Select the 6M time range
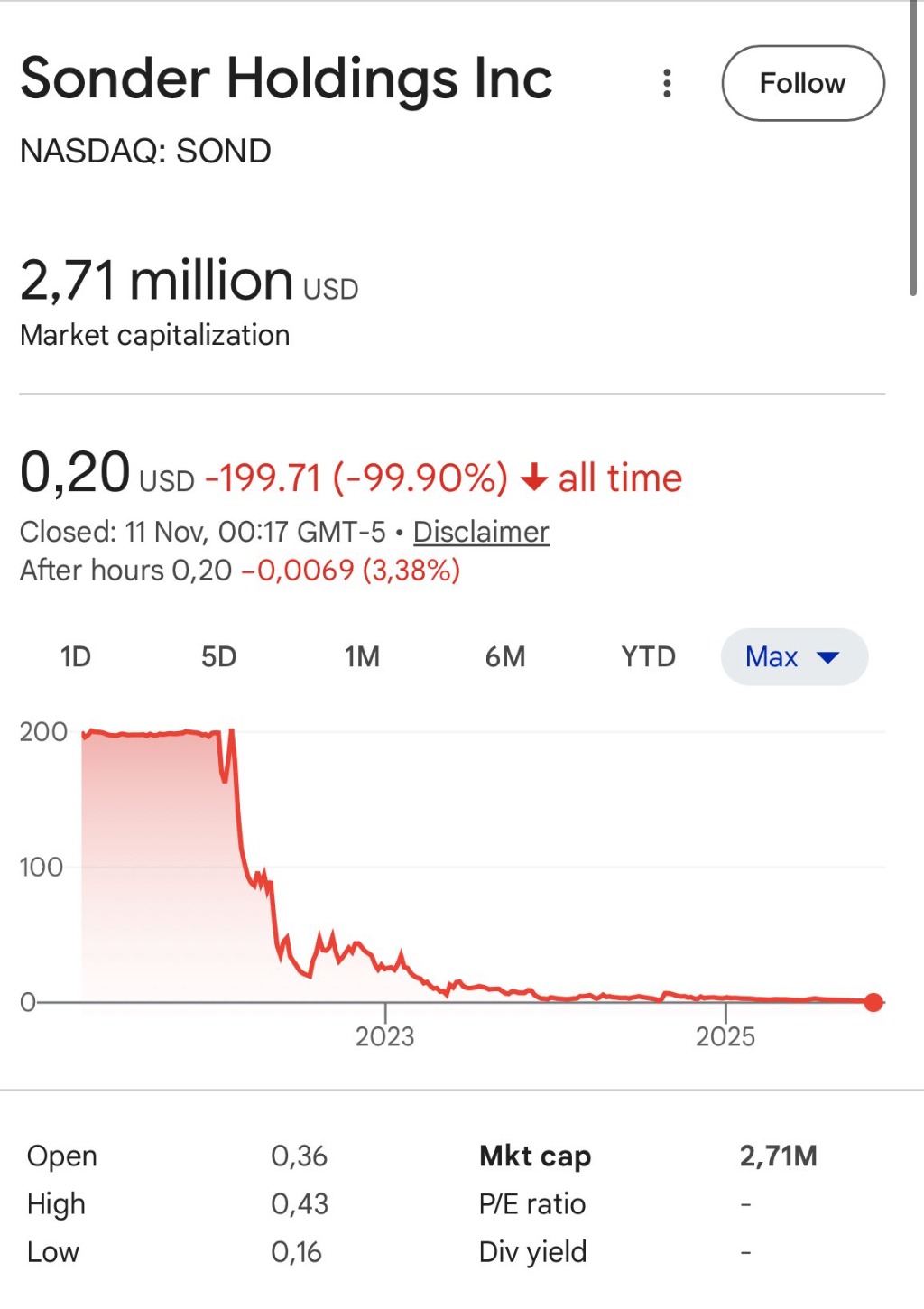Image resolution: width=924 pixels, height=1309 pixels. click(505, 656)
